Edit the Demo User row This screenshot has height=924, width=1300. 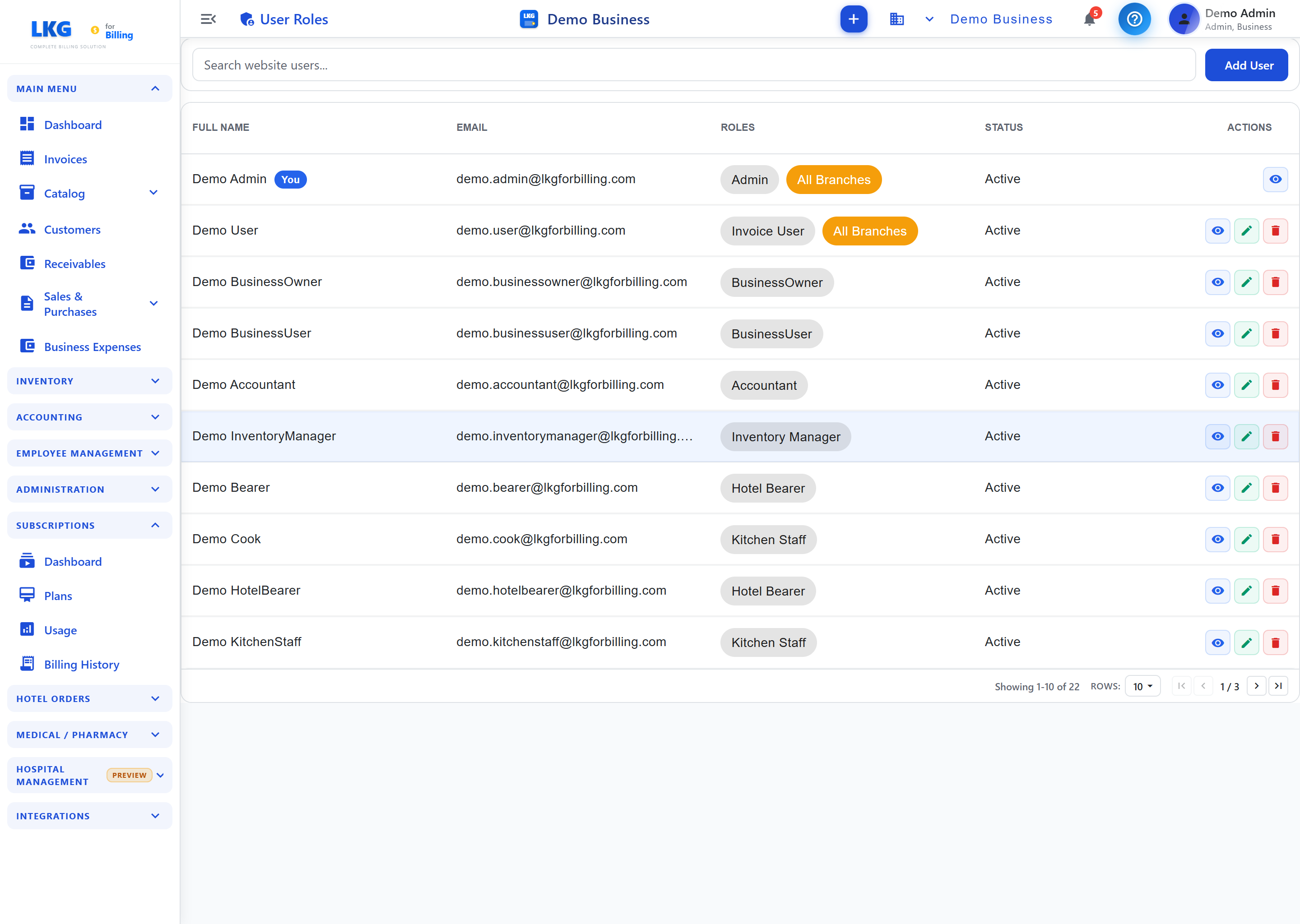click(x=1246, y=231)
